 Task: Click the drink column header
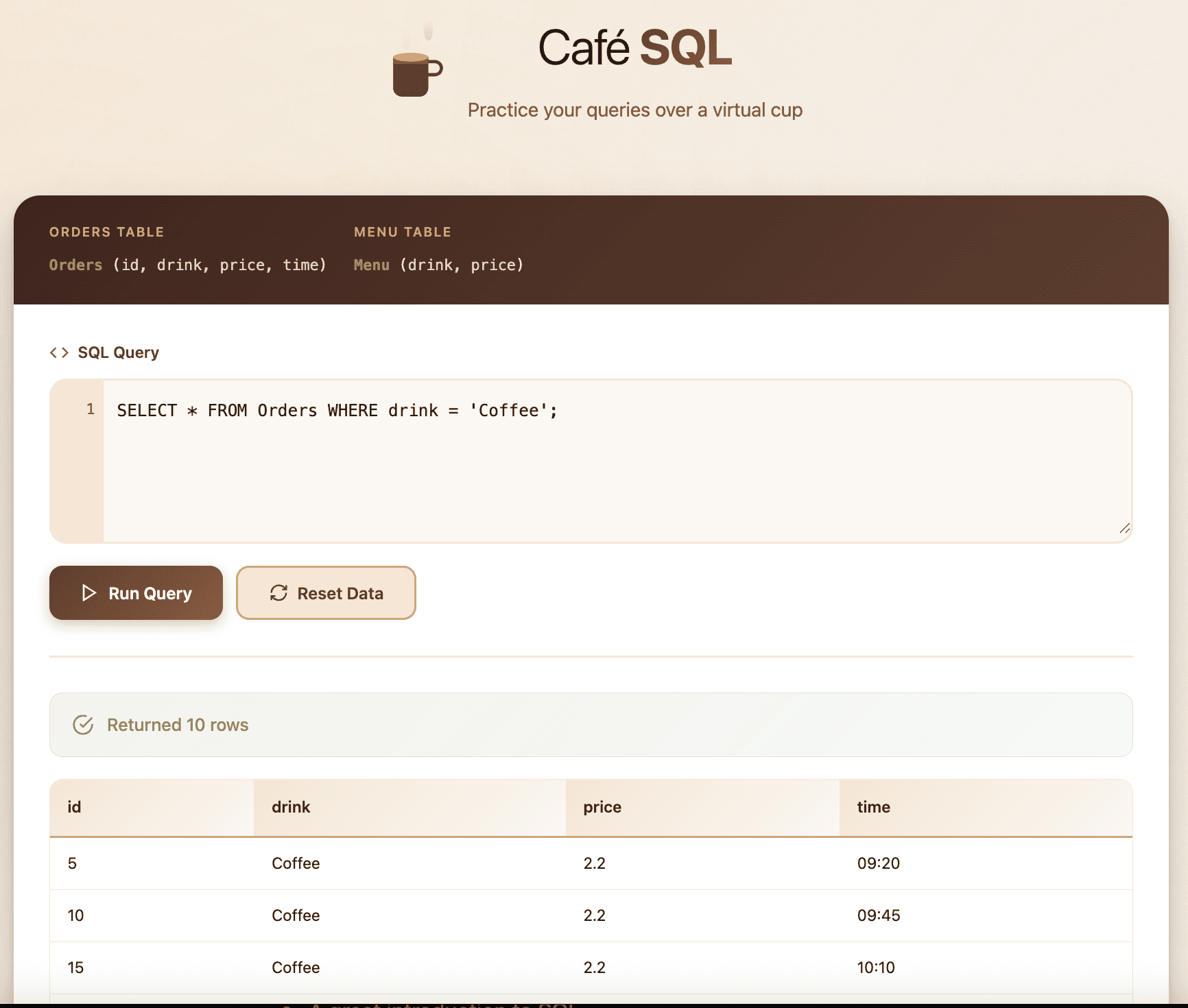tap(291, 807)
